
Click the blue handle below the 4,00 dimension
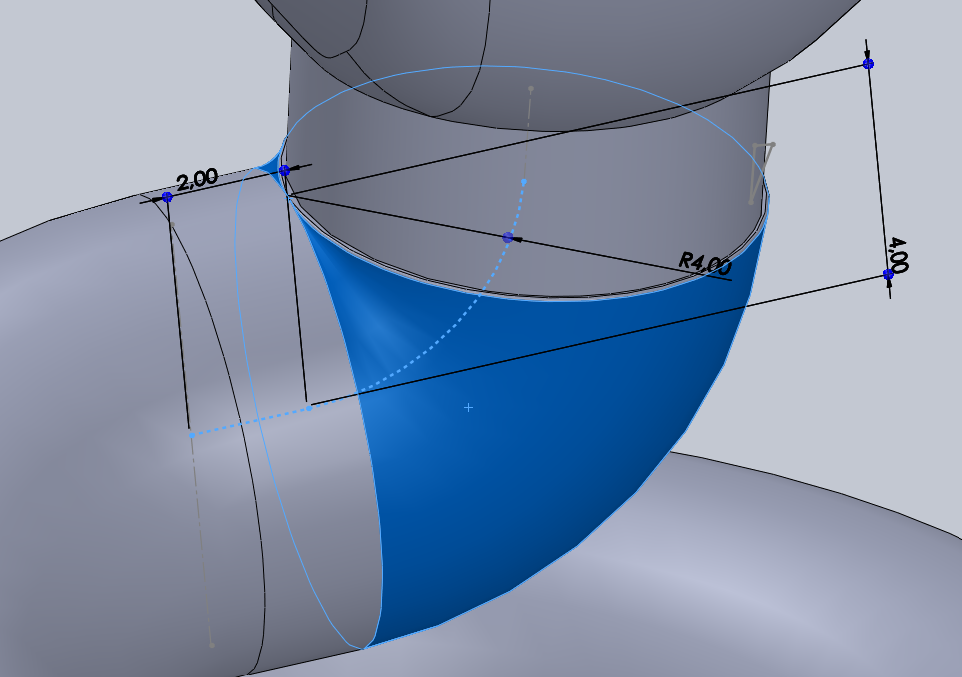[x=888, y=274]
